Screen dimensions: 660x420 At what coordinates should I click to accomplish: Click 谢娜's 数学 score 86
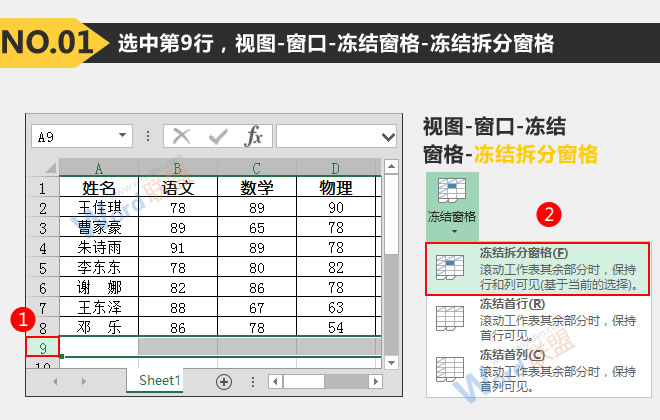point(257,287)
